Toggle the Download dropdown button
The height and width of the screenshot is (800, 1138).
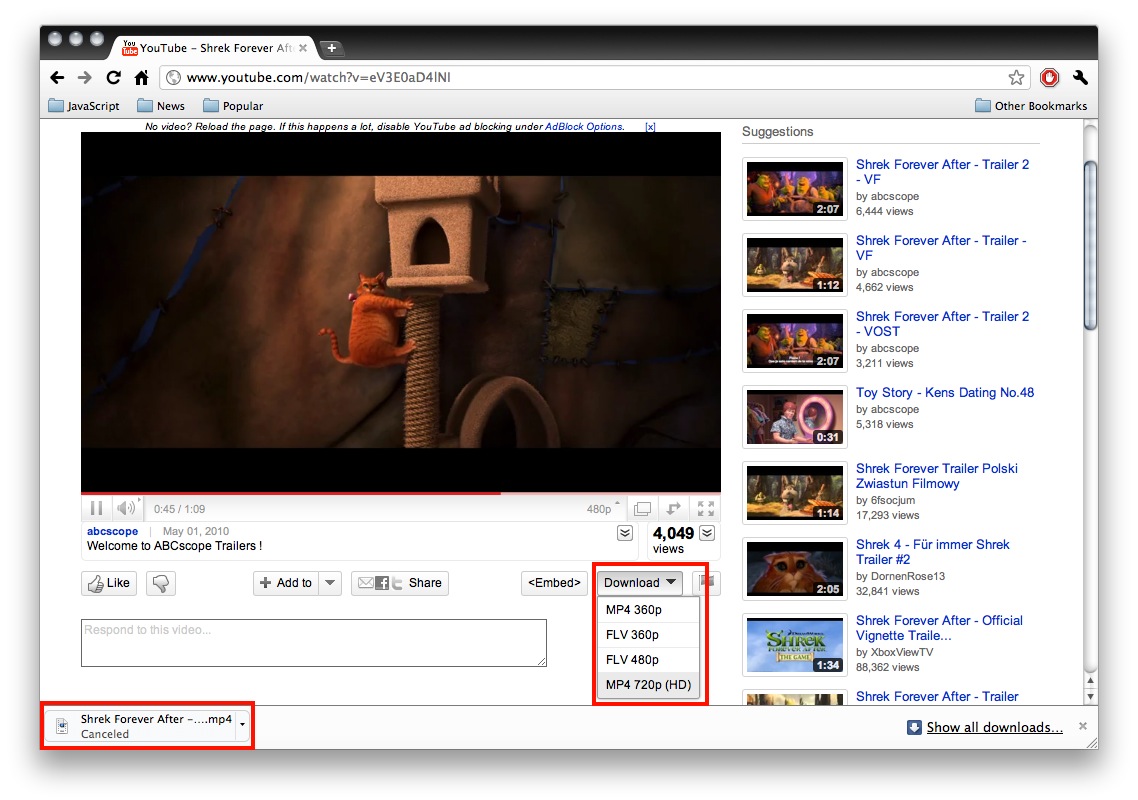tap(639, 583)
